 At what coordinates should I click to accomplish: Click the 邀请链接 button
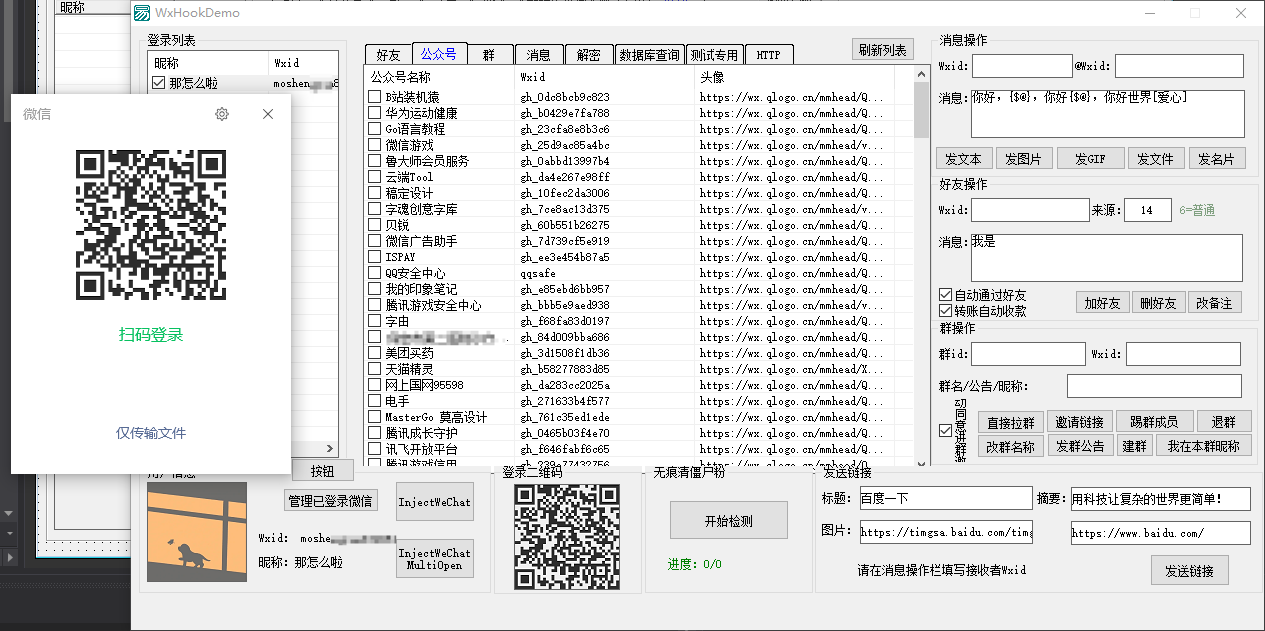click(x=1080, y=422)
